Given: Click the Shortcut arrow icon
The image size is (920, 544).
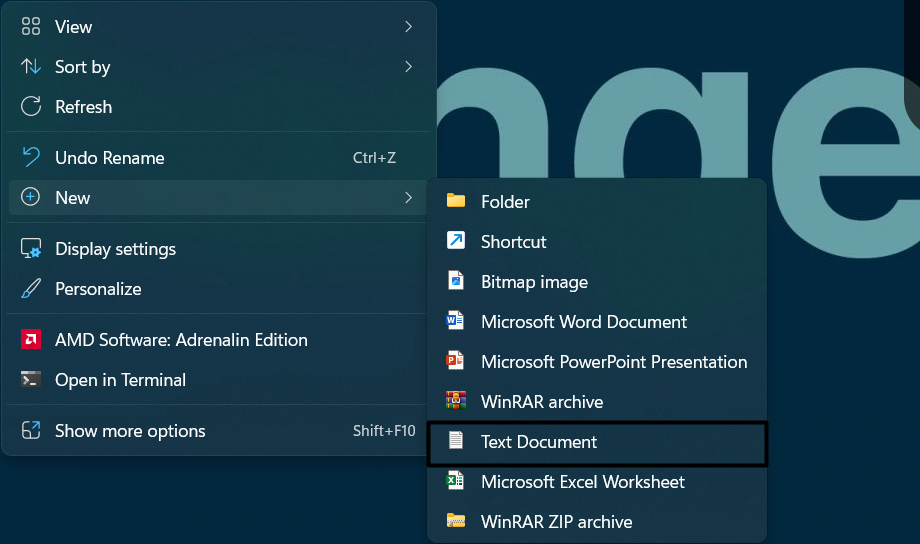Looking at the screenshot, I should (456, 241).
